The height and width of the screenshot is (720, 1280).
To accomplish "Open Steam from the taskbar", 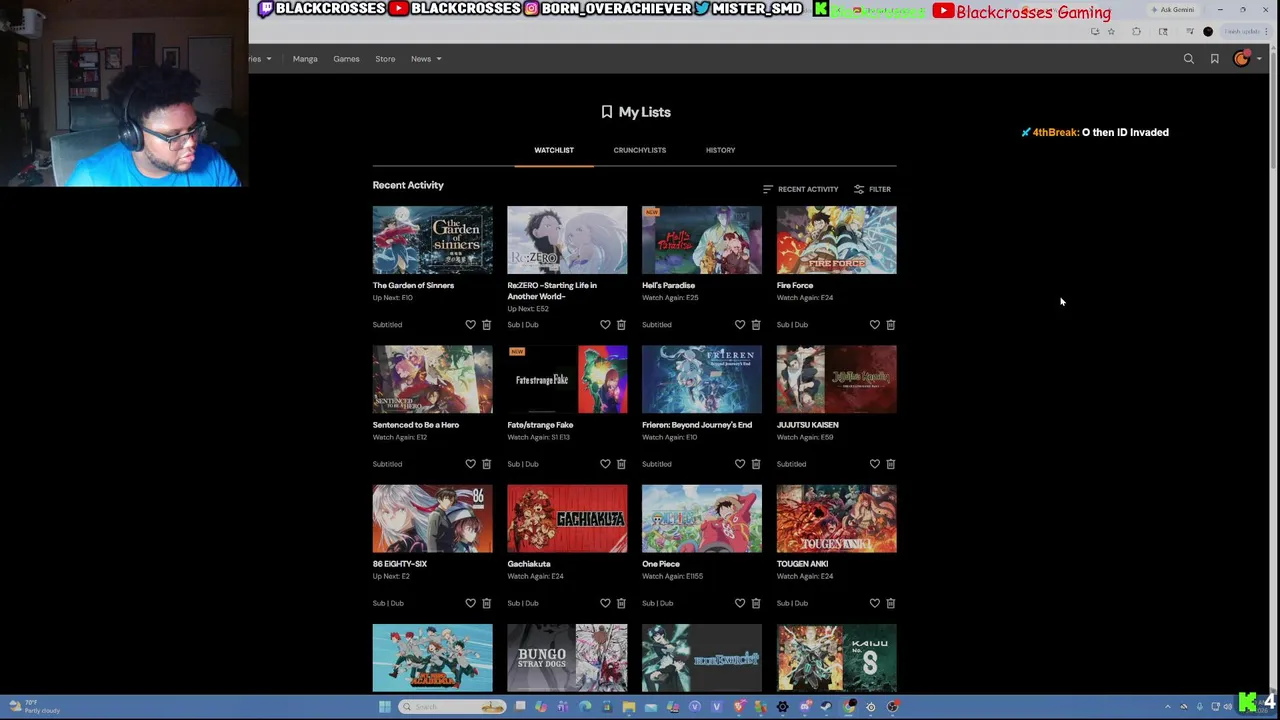I will click(826, 707).
